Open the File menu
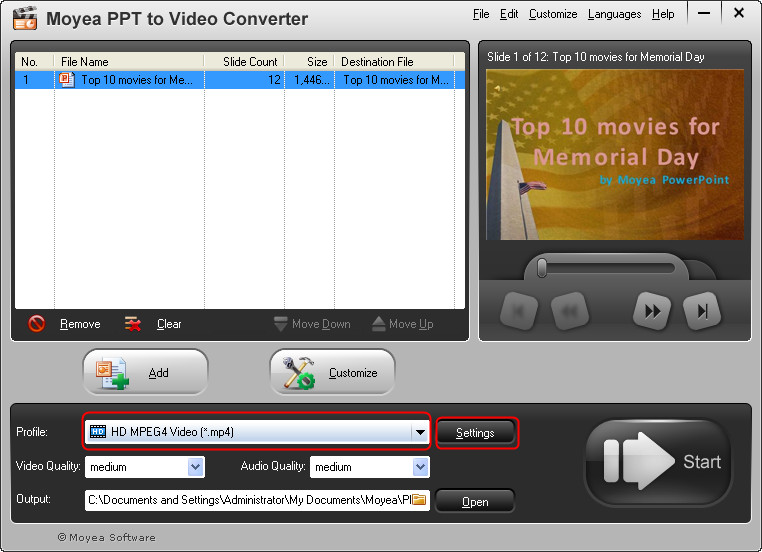 click(x=481, y=14)
